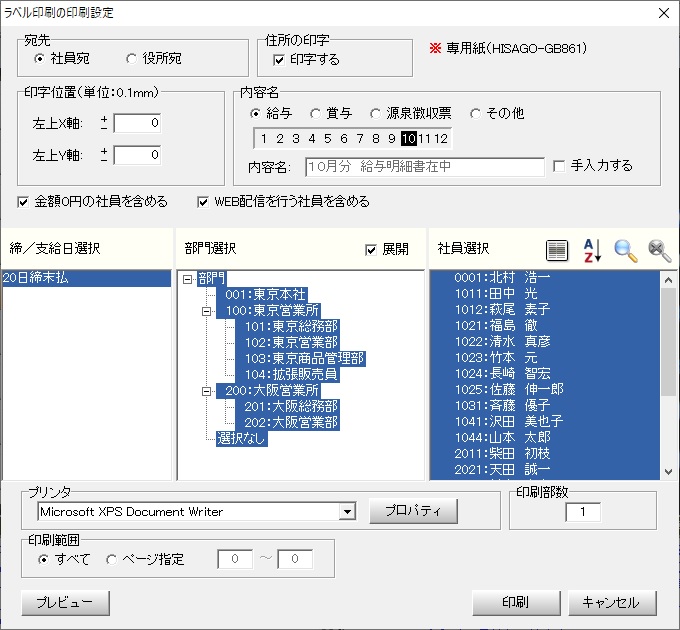Select 202:大阪営業部 department

click(287, 423)
